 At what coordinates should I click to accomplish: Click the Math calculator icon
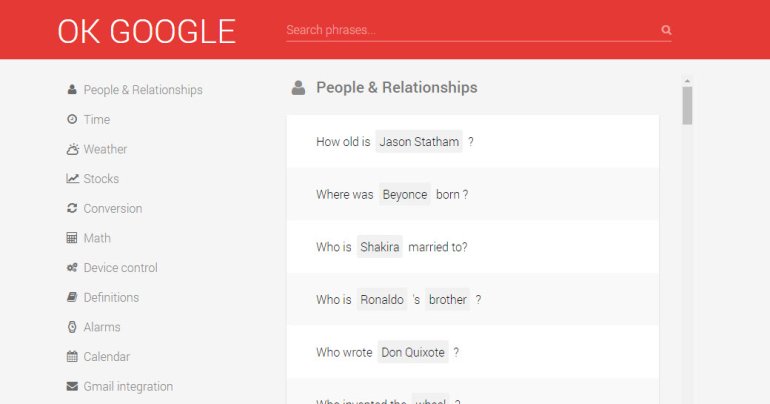pos(72,238)
